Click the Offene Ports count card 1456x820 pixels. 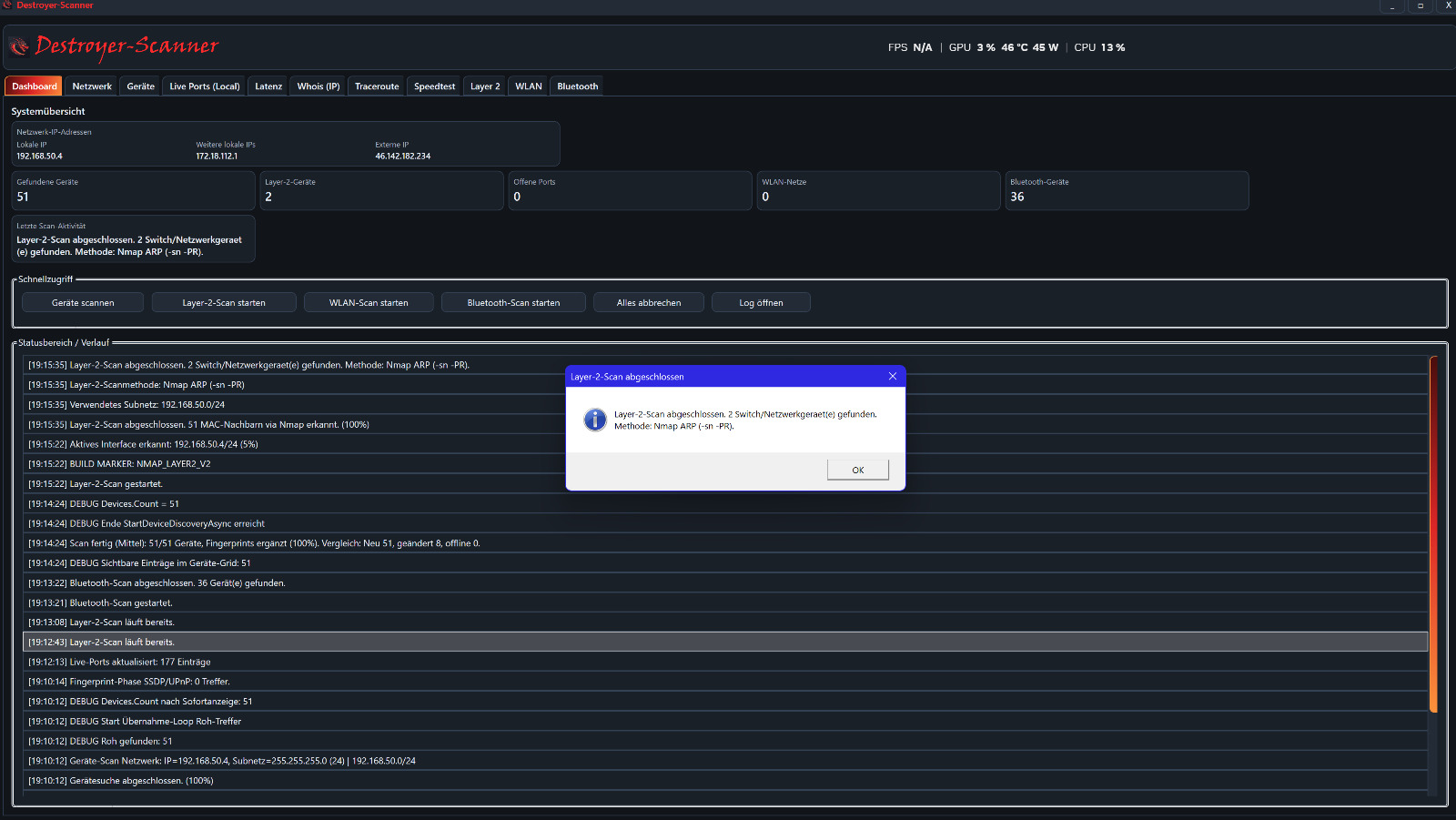631,190
